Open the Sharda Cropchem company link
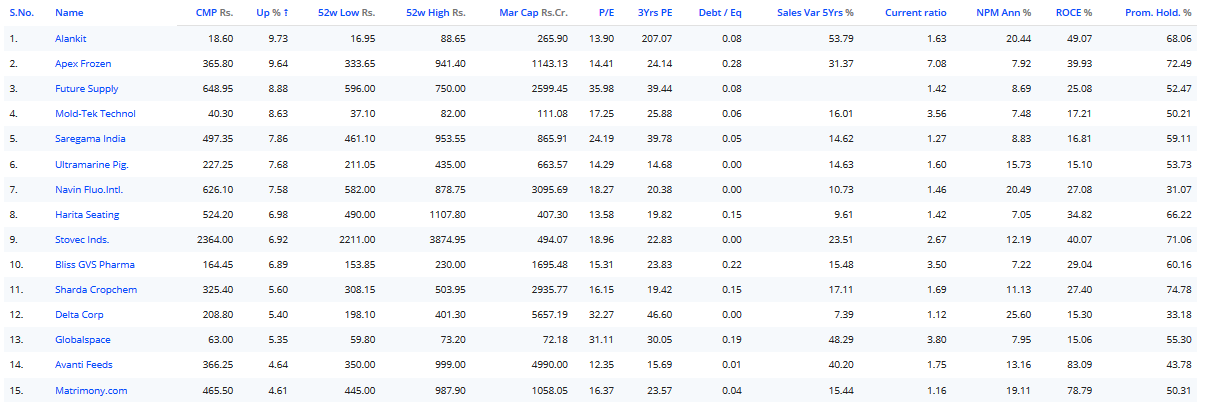 [x=96, y=289]
